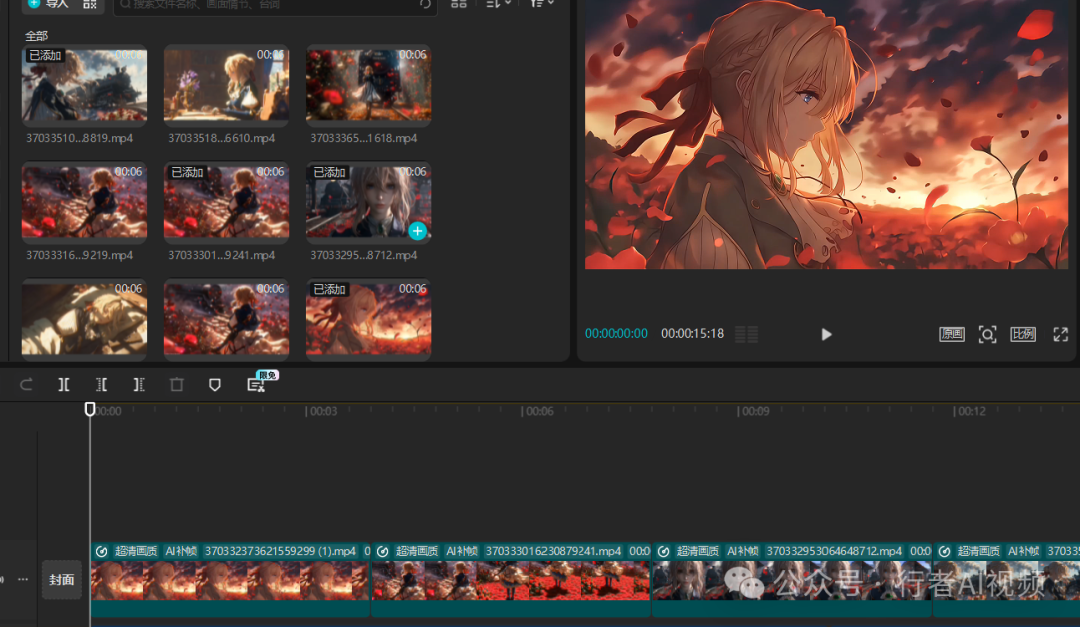Play the preview video
This screenshot has height=627, width=1080.
[826, 335]
